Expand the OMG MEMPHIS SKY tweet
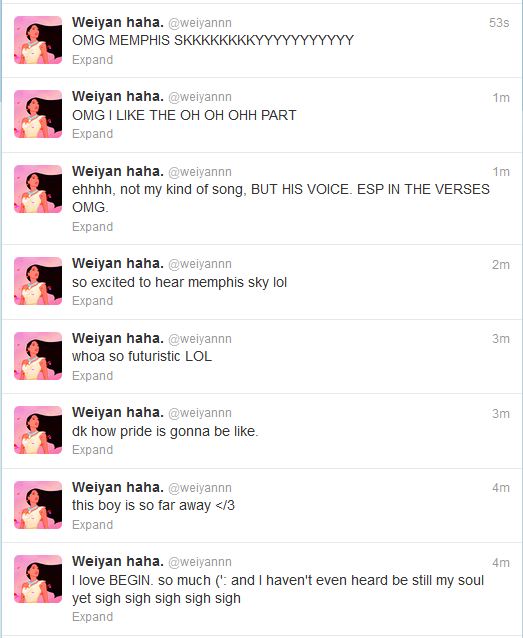This screenshot has height=638, width=523. (x=92, y=60)
